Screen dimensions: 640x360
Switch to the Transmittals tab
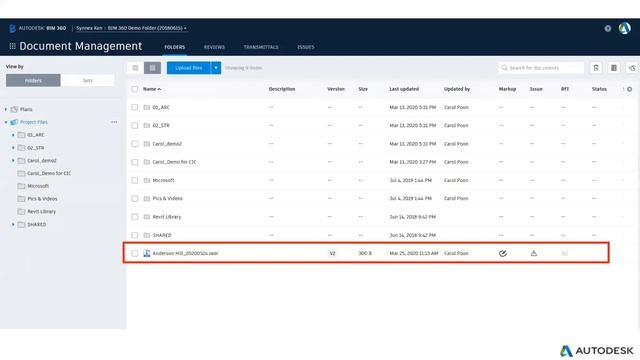pyautogui.click(x=261, y=47)
